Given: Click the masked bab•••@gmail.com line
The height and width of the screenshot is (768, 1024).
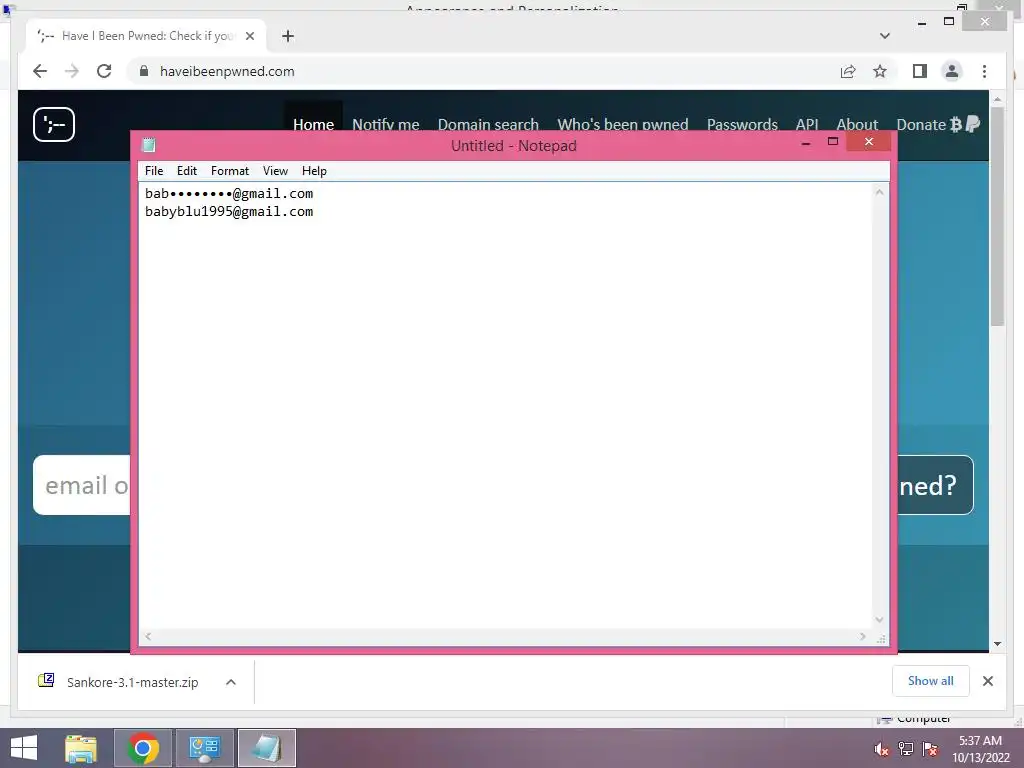Looking at the screenshot, I should coord(229,193).
